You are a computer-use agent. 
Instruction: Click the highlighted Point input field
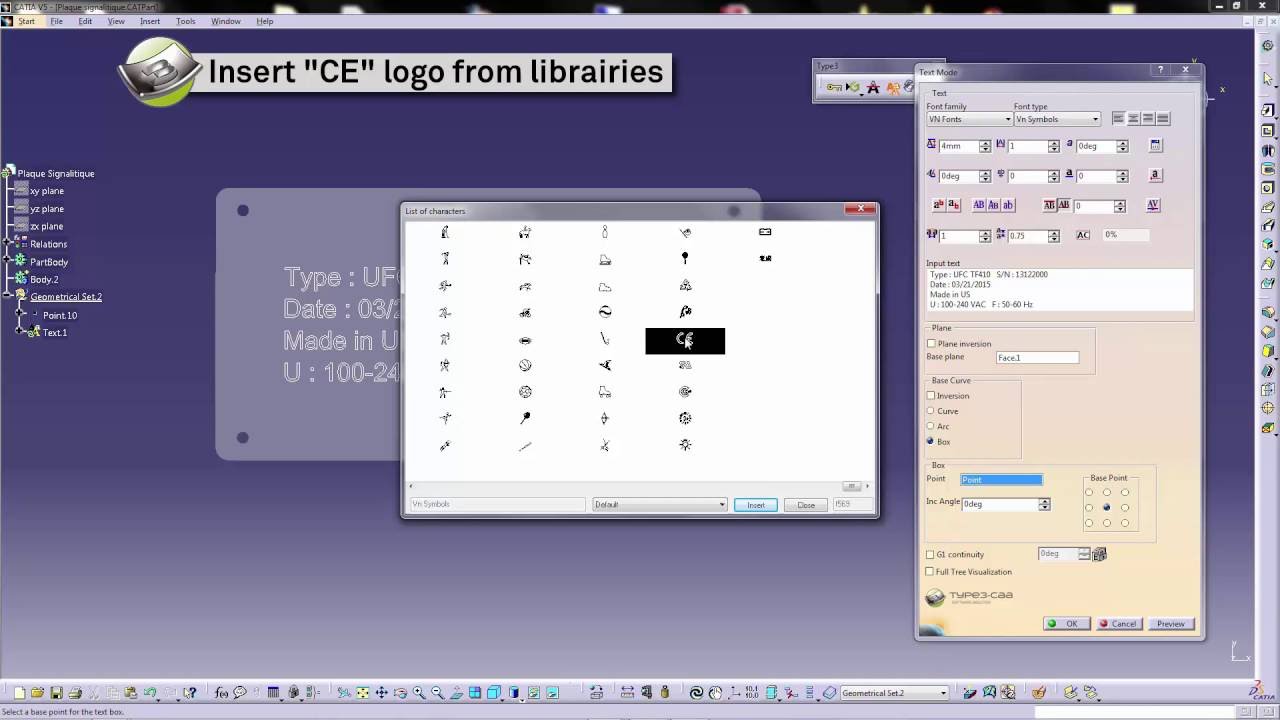click(x=1001, y=480)
